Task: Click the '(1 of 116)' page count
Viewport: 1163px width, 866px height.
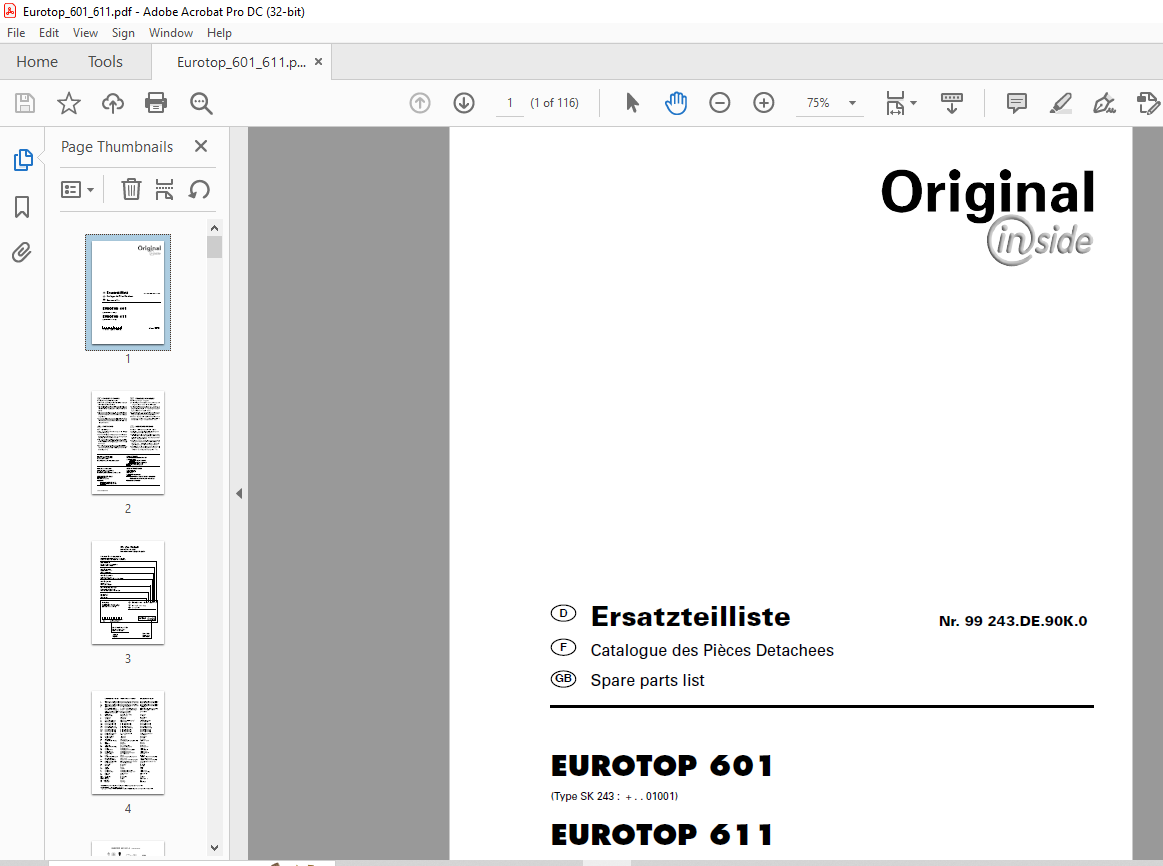Action: click(x=554, y=103)
